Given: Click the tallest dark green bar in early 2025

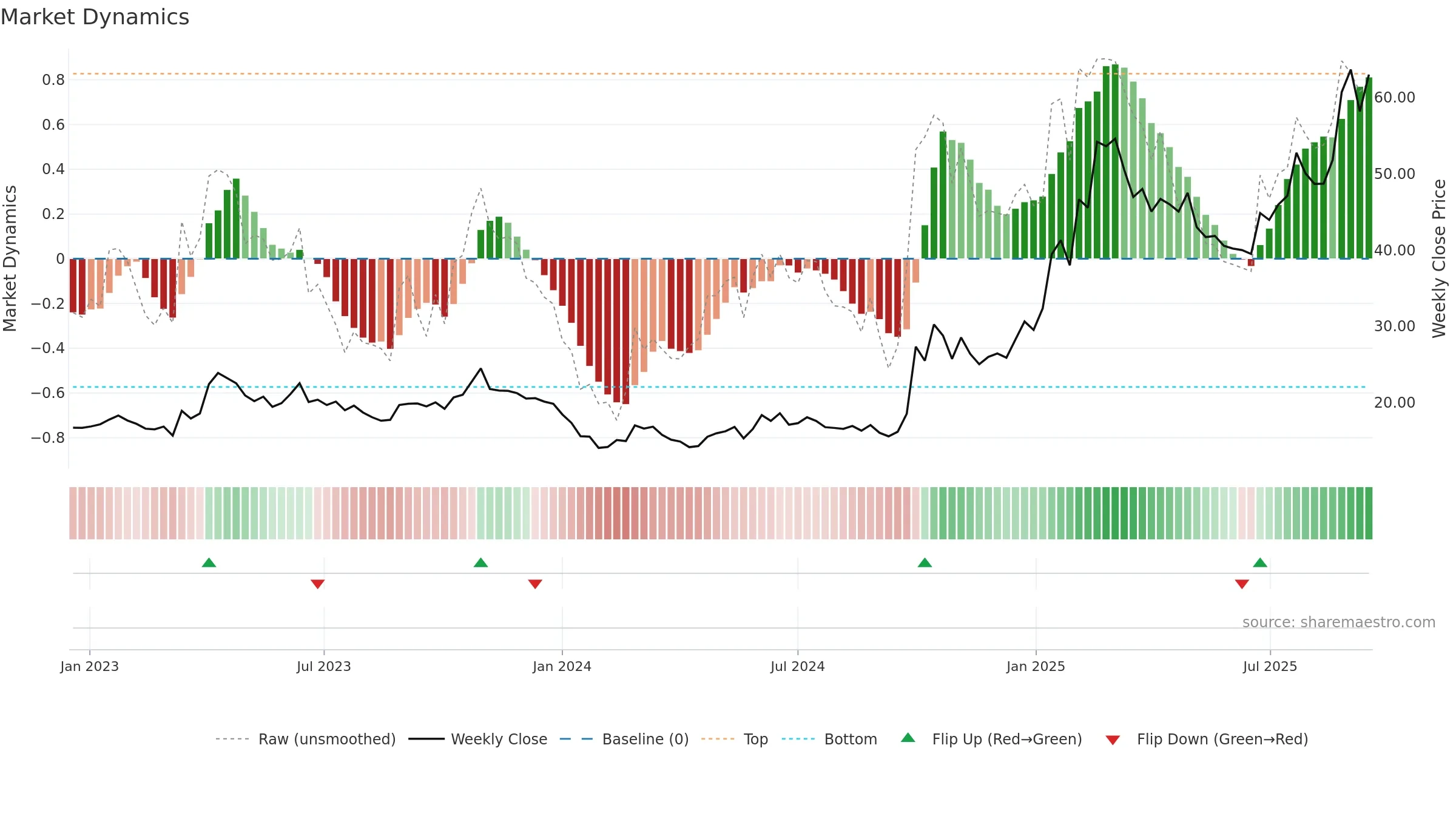Looking at the screenshot, I should (1115, 161).
